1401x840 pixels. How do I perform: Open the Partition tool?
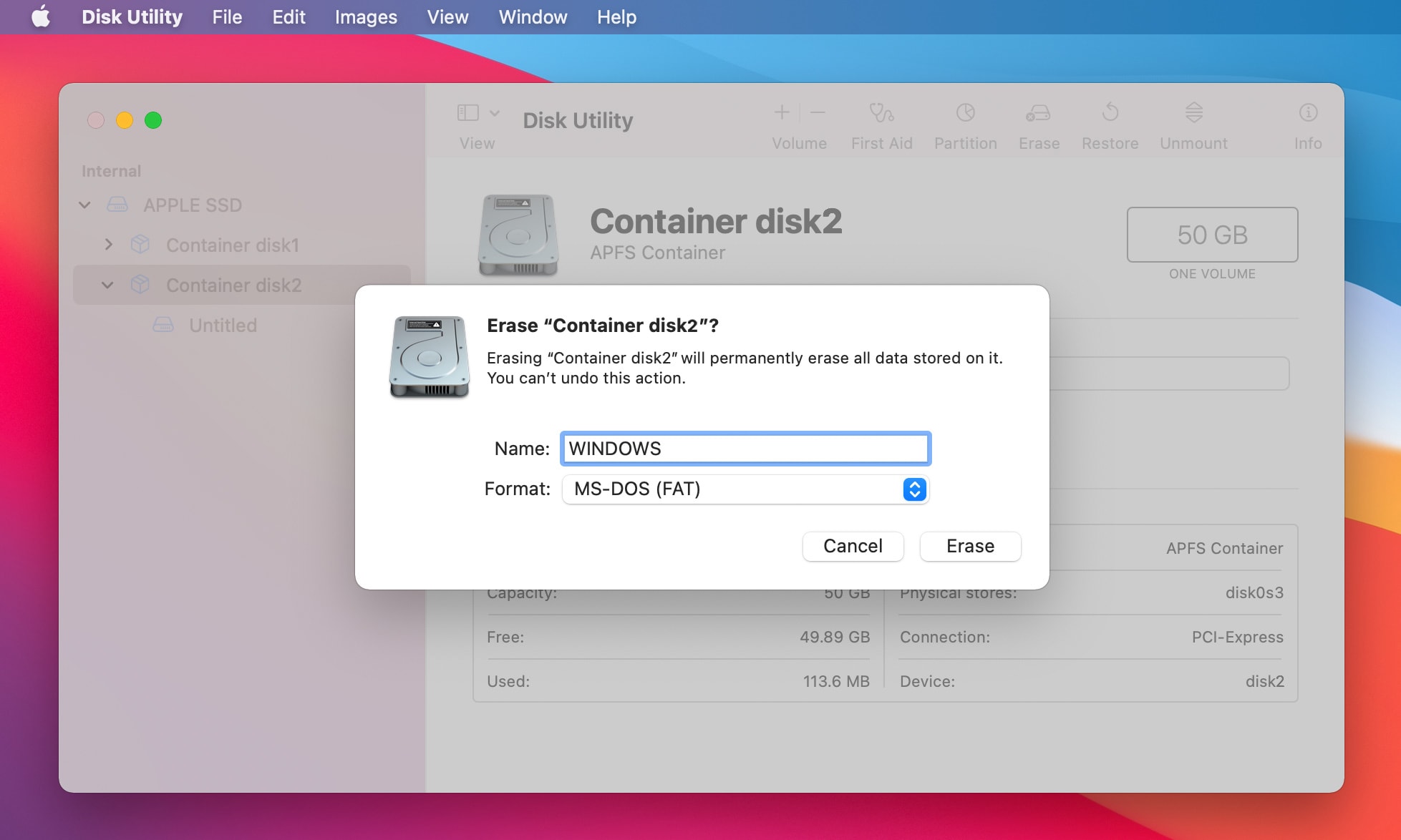pyautogui.click(x=965, y=123)
